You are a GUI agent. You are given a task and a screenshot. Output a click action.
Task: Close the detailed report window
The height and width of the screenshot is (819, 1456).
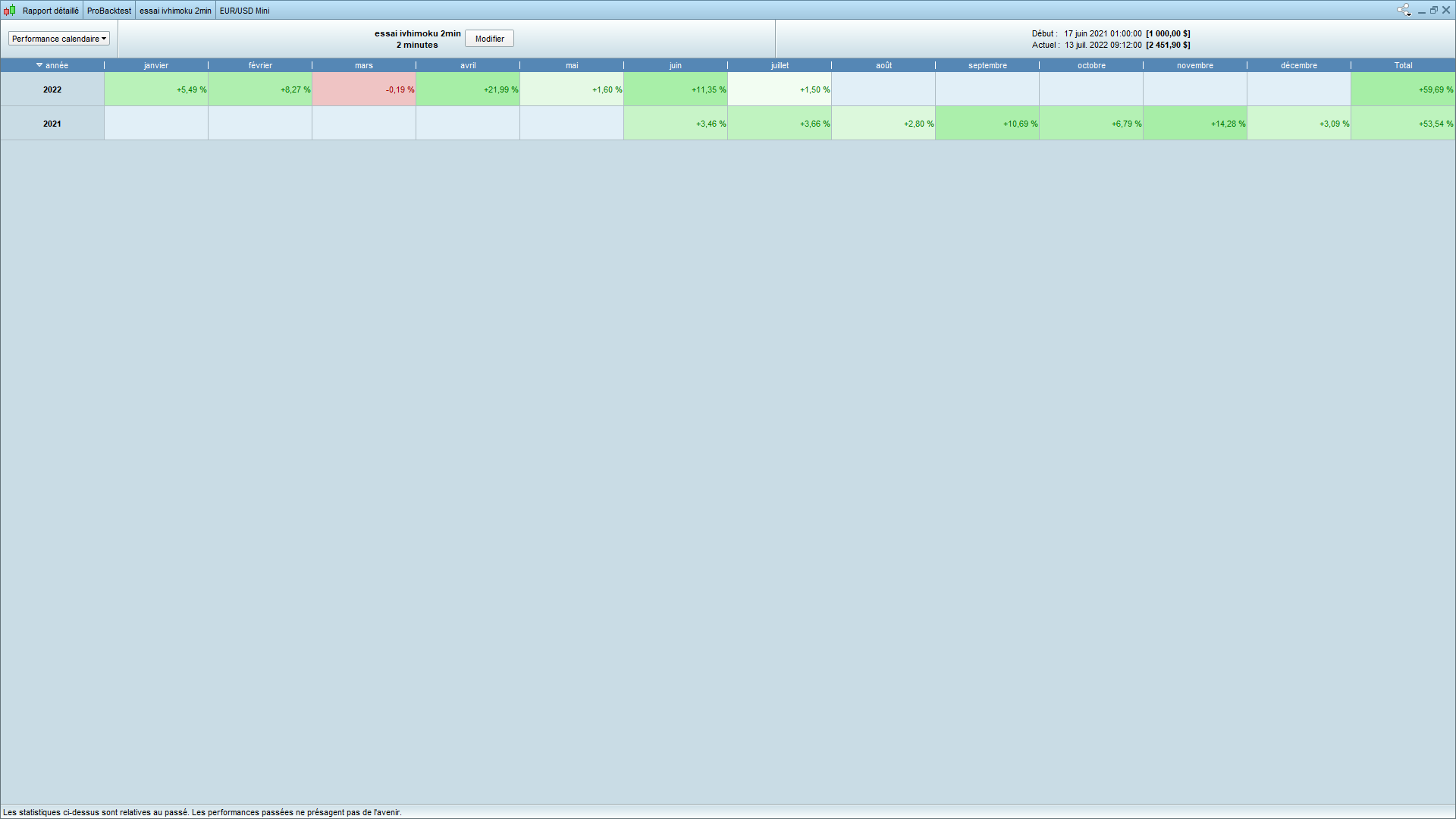click(x=1446, y=10)
